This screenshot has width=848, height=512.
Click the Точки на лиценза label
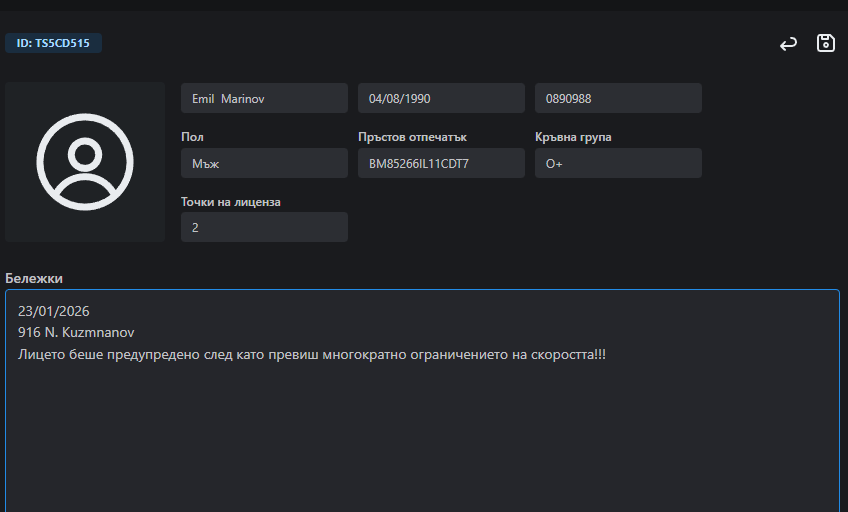tap(231, 202)
